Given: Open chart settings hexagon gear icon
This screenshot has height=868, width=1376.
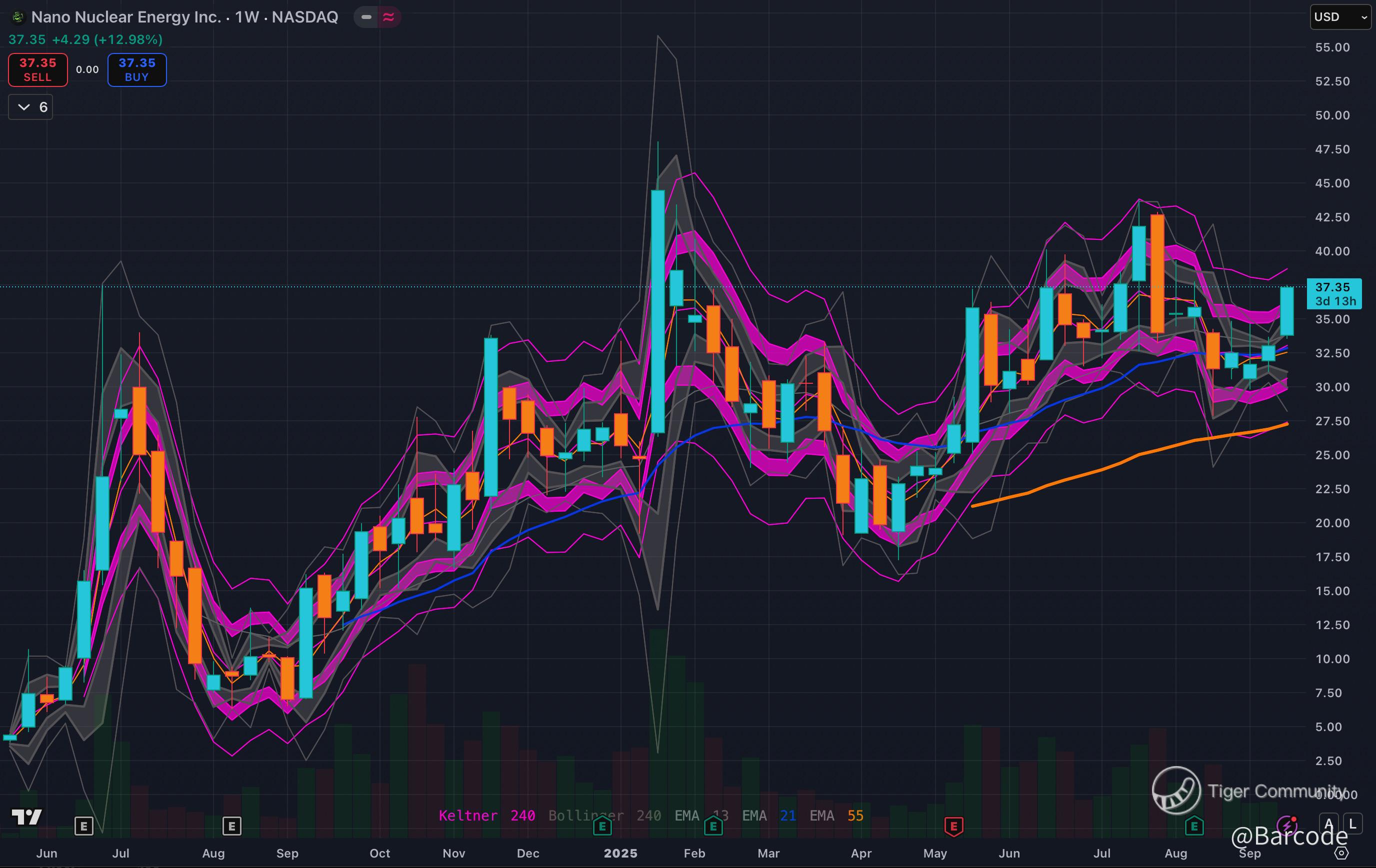Looking at the screenshot, I should [1341, 853].
